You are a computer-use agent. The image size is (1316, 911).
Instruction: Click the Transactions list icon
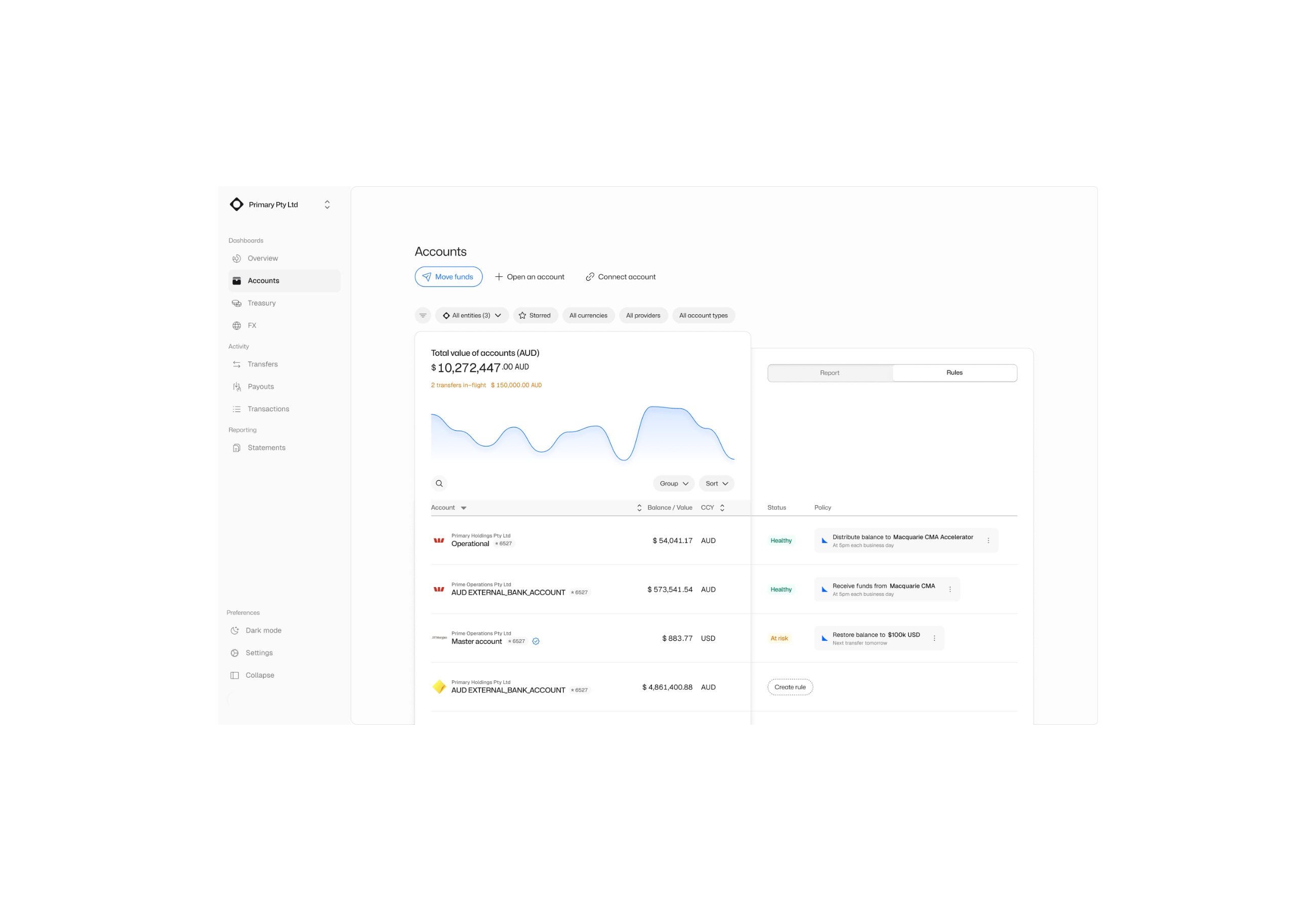point(236,409)
